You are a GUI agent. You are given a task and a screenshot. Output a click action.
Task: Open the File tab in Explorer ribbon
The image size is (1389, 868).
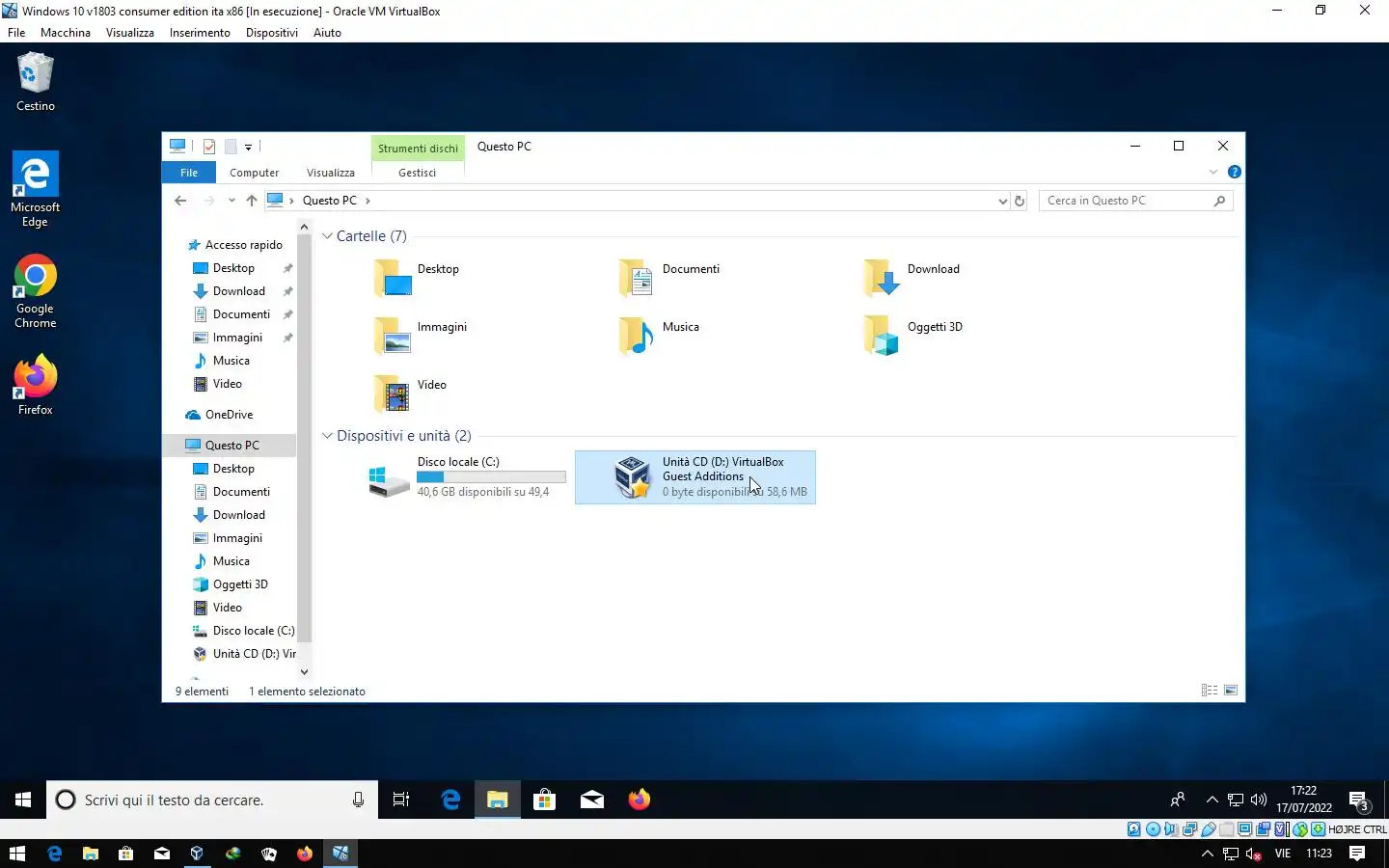(x=189, y=173)
